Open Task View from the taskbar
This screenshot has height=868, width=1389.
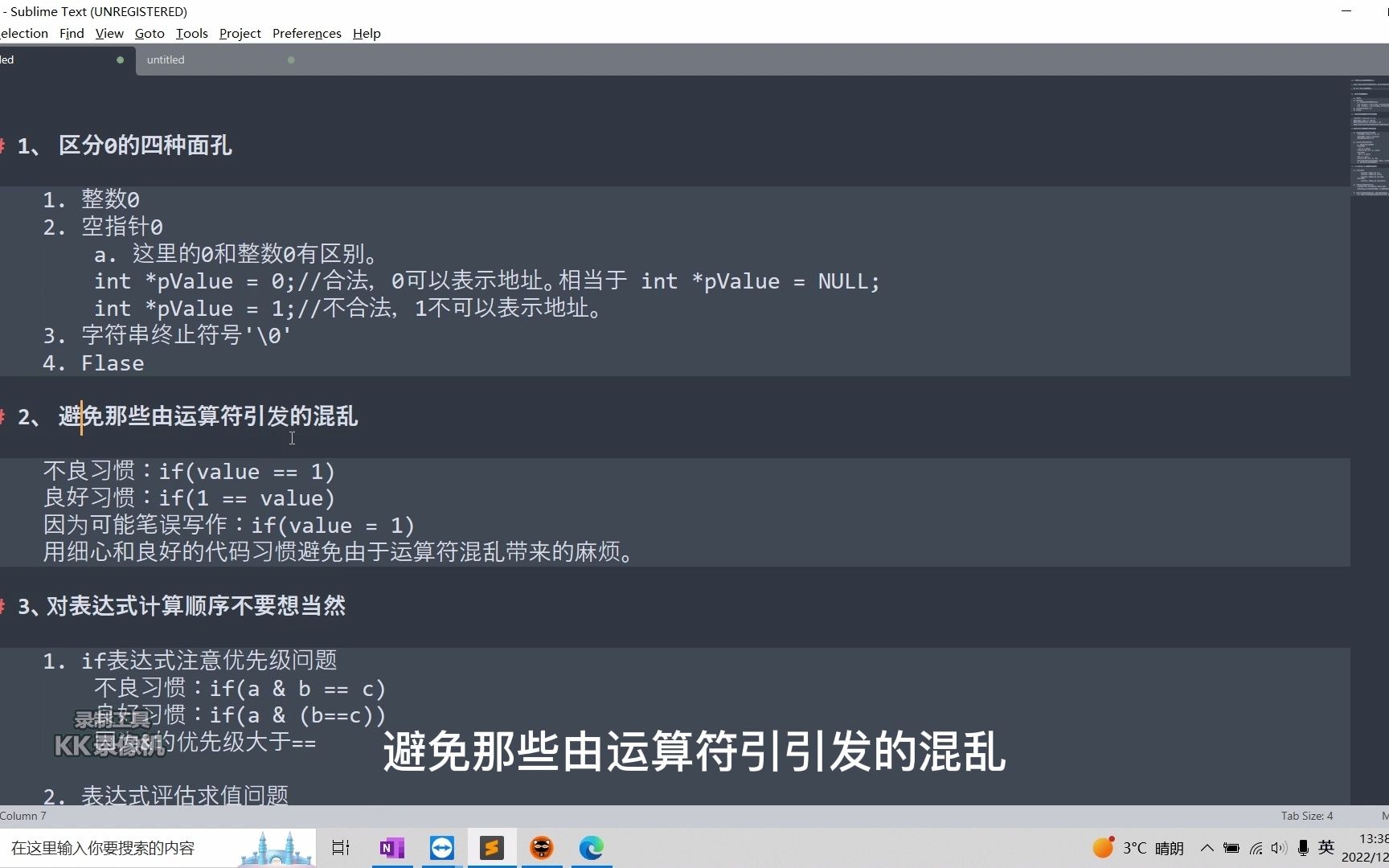[341, 848]
